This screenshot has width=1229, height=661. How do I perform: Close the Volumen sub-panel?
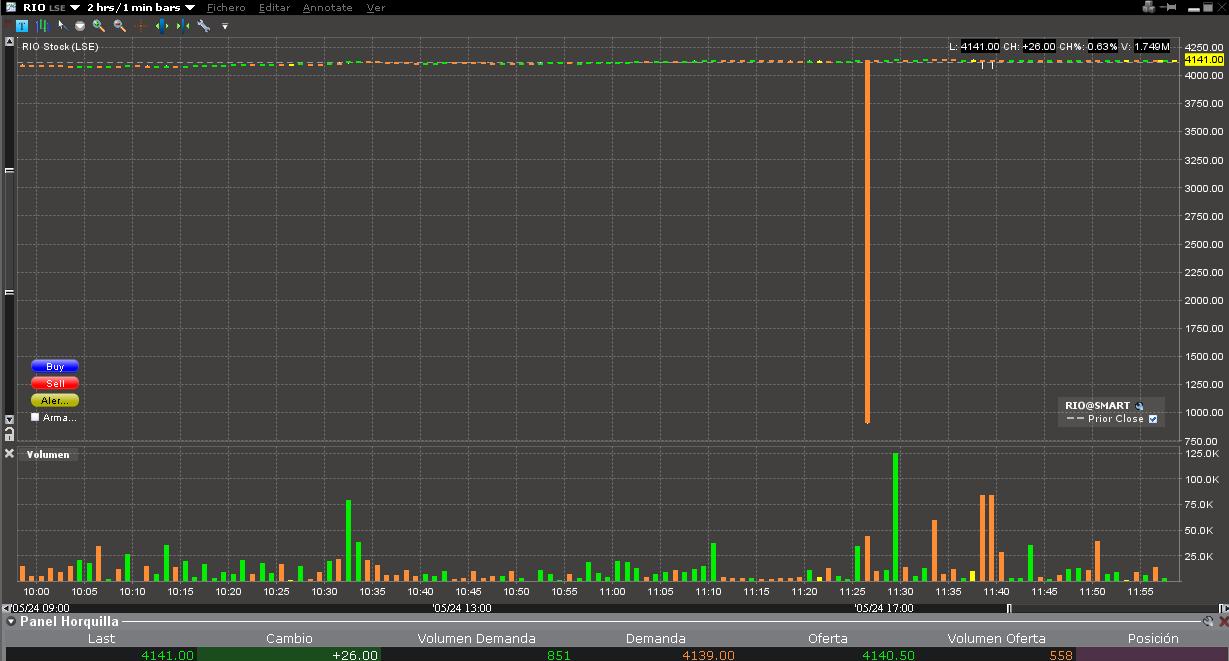9,454
